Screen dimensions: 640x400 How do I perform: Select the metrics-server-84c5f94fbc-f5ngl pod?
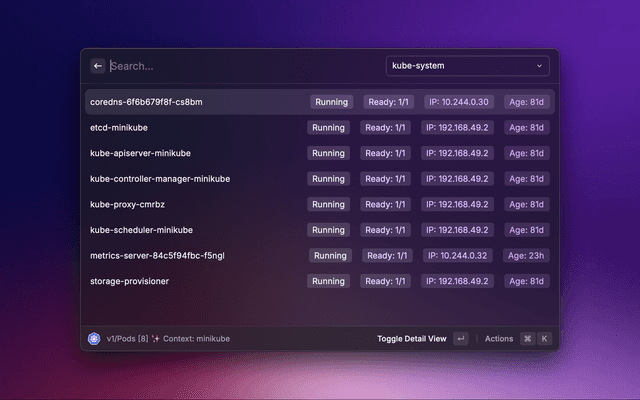(x=157, y=255)
